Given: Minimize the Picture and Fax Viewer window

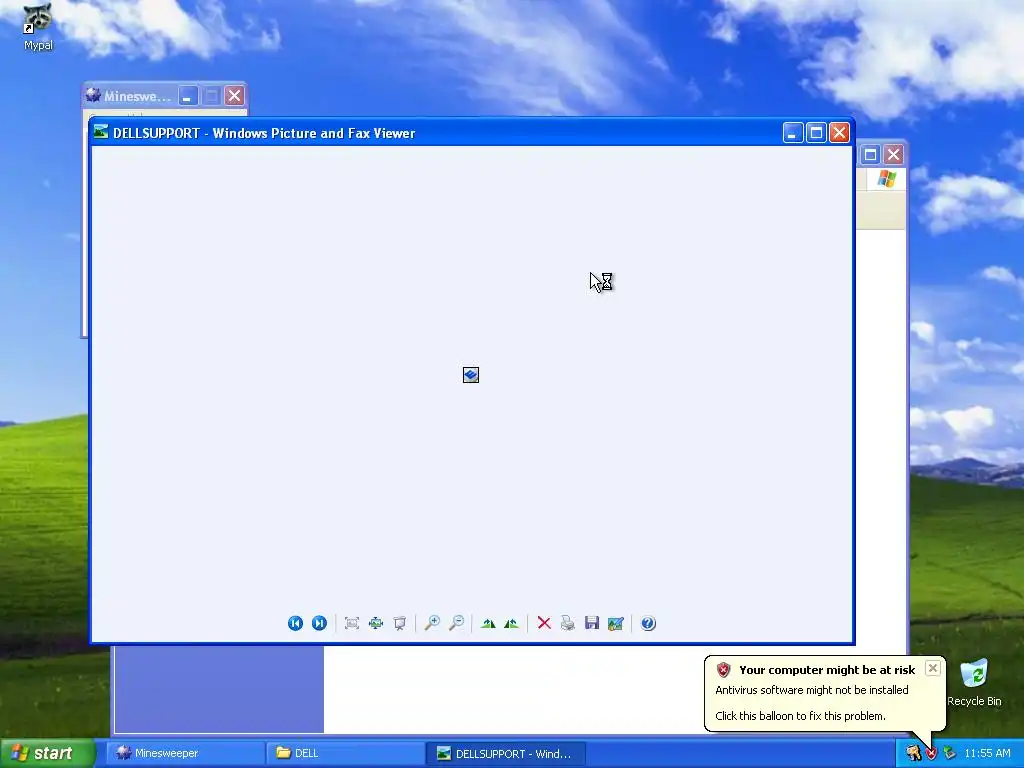Looking at the screenshot, I should click(793, 133).
